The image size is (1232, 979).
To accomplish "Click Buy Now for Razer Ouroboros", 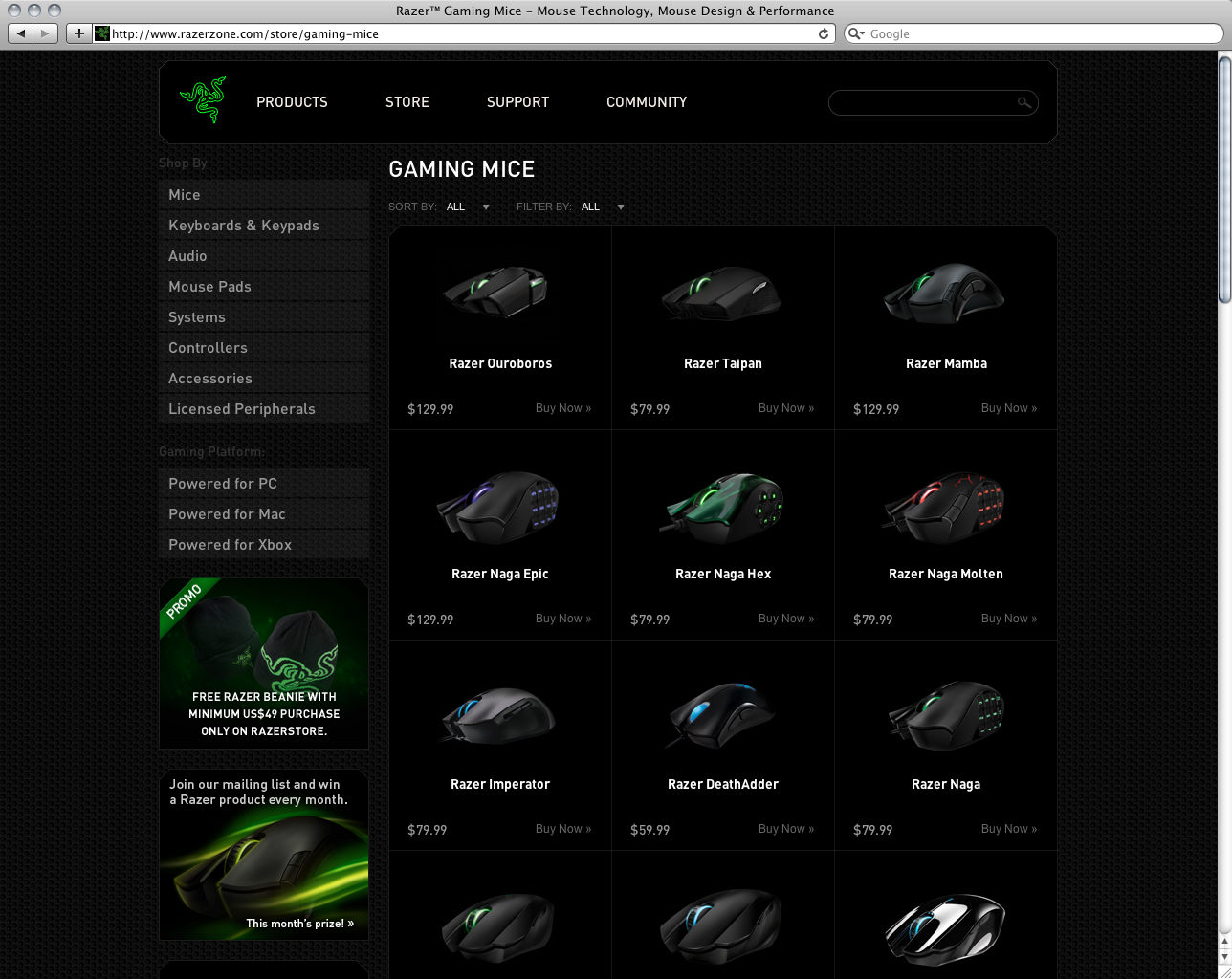I will (563, 408).
